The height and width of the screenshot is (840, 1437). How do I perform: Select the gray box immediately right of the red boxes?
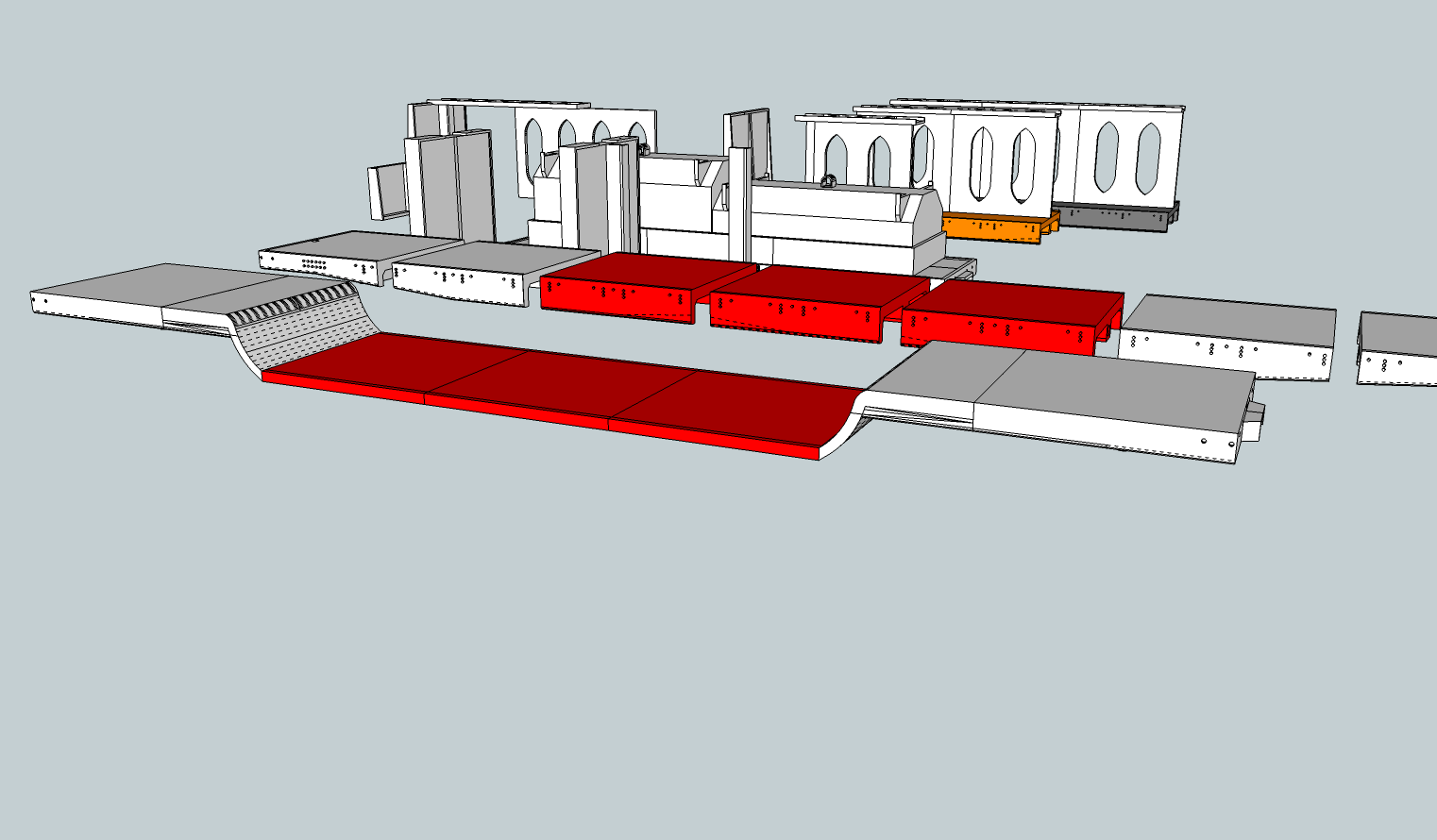click(1227, 337)
